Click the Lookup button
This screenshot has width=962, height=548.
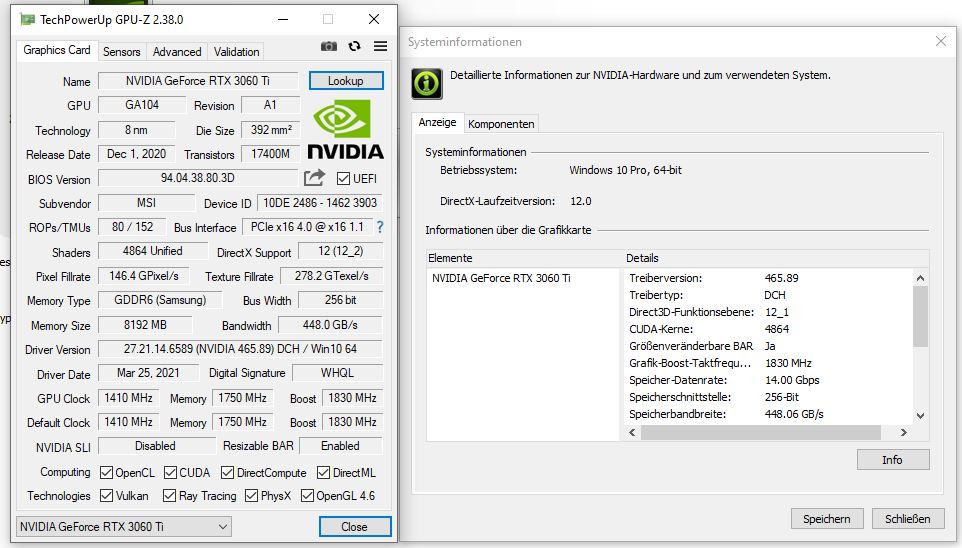pyautogui.click(x=346, y=80)
